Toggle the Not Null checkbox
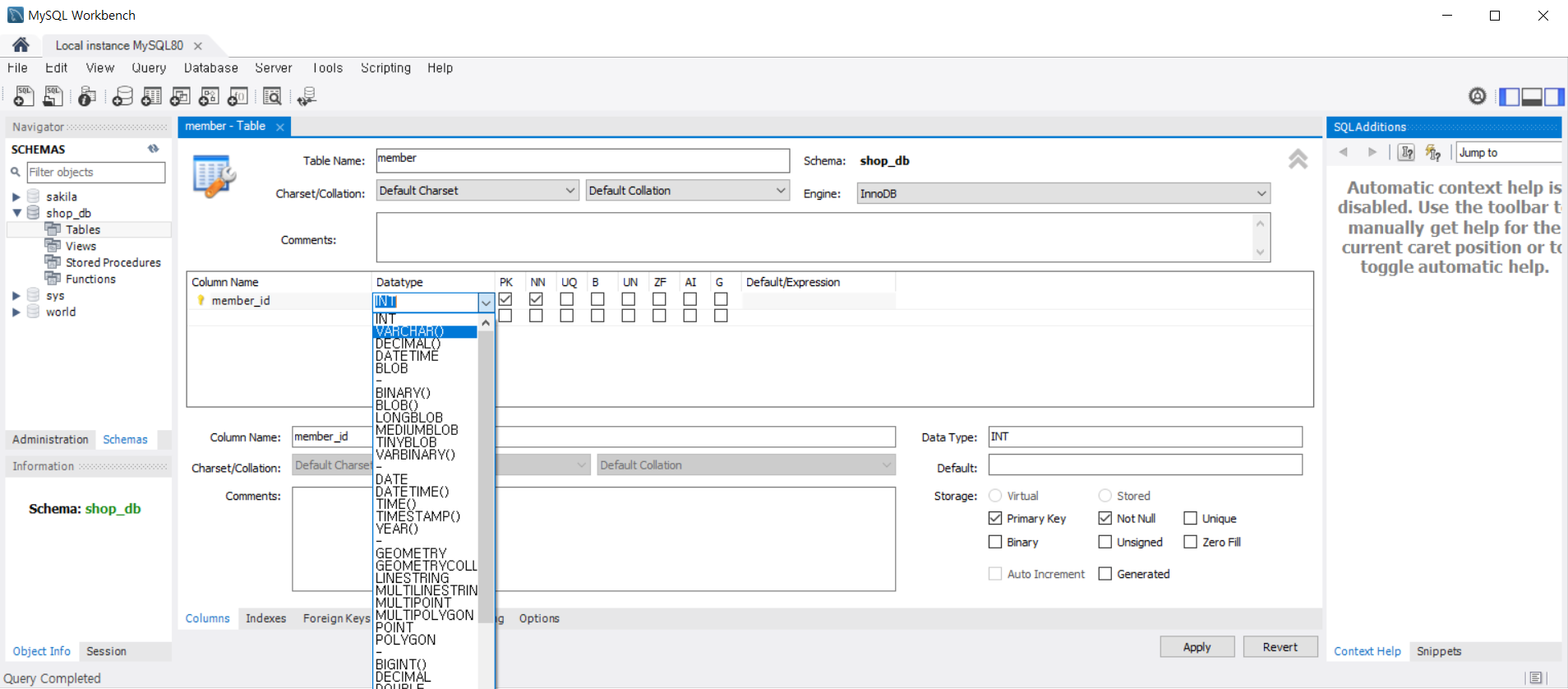The image size is (1568, 689). 1105,518
